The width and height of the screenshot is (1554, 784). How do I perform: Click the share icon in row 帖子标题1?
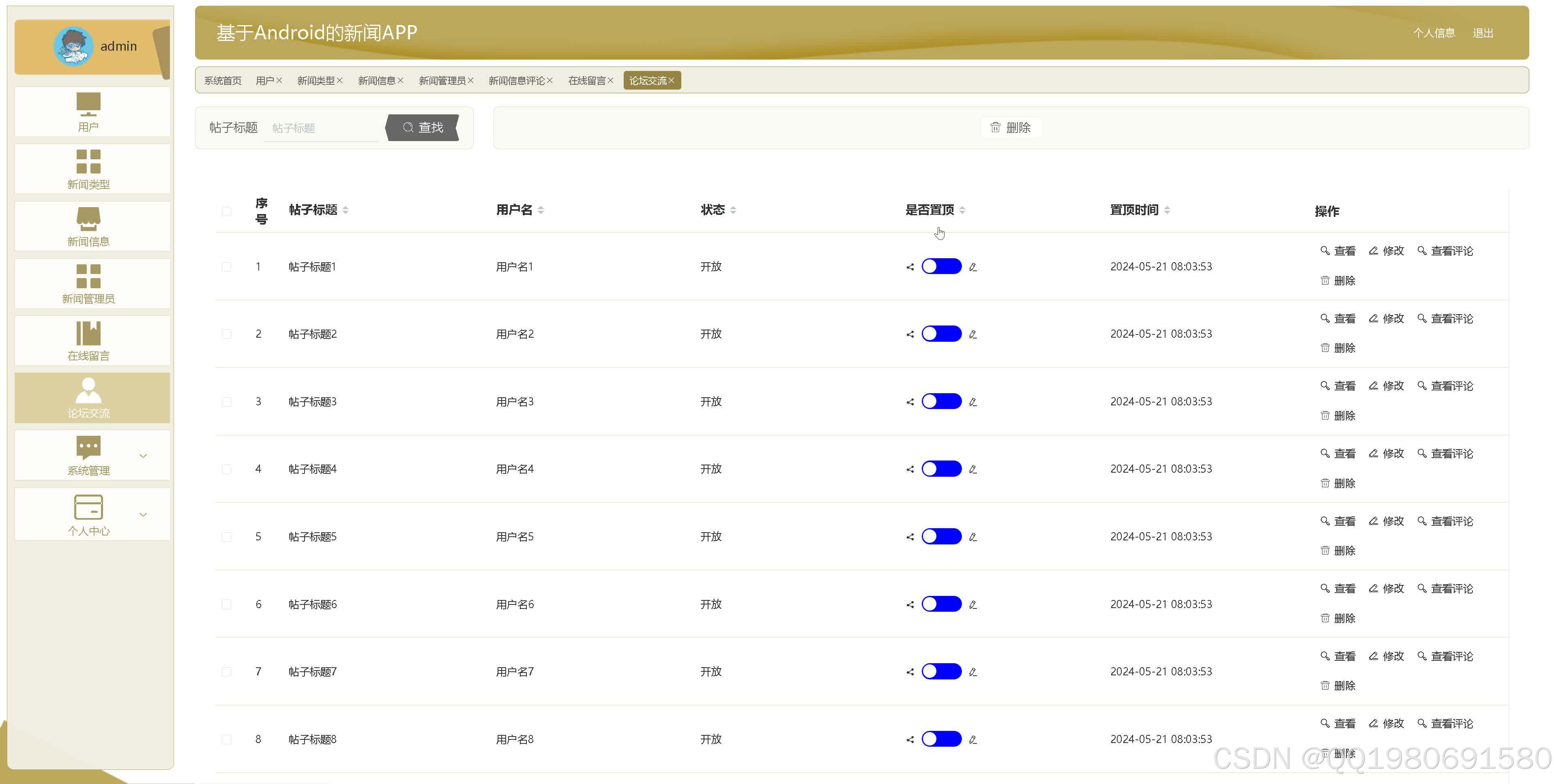coord(910,267)
